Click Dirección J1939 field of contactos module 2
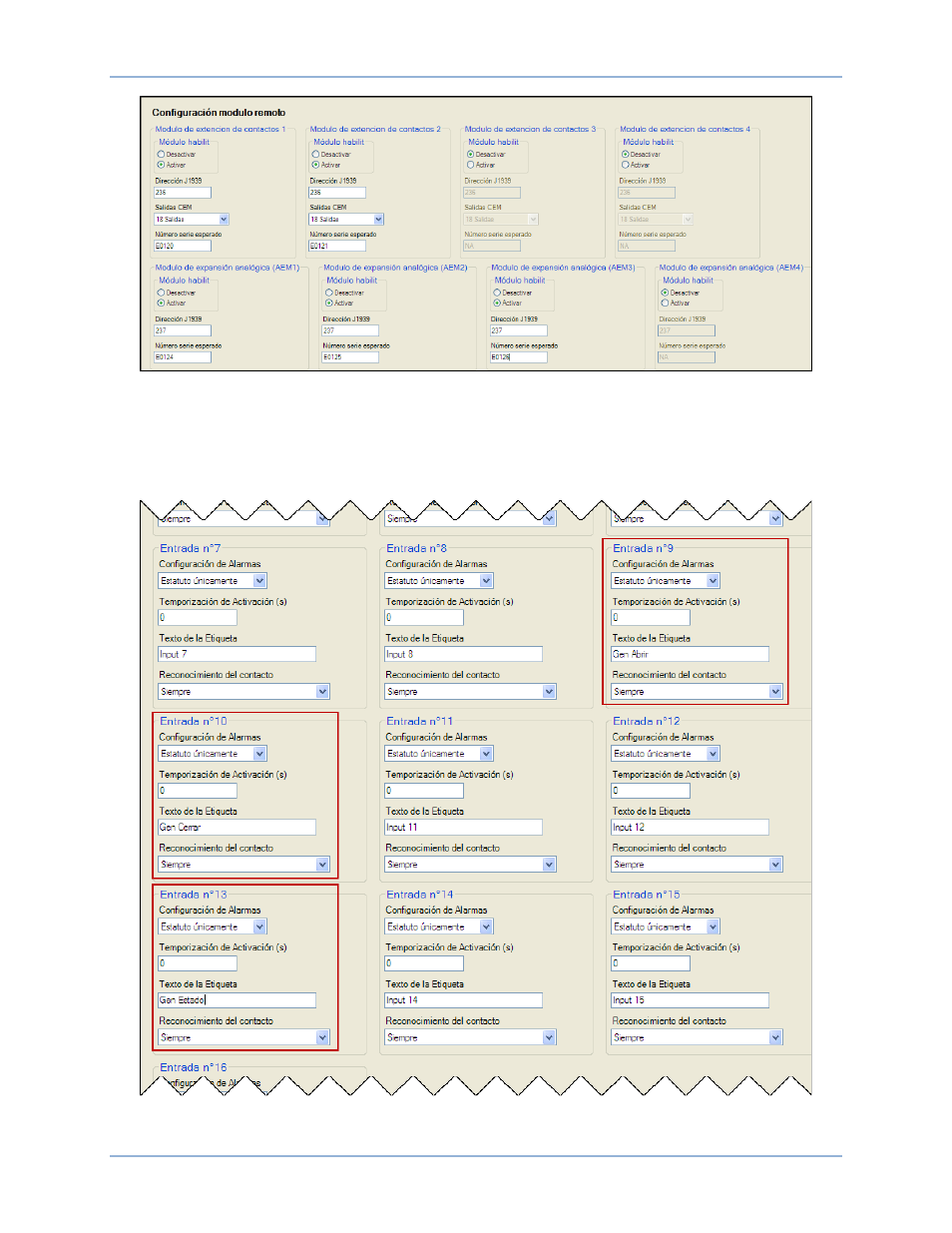 [x=336, y=193]
